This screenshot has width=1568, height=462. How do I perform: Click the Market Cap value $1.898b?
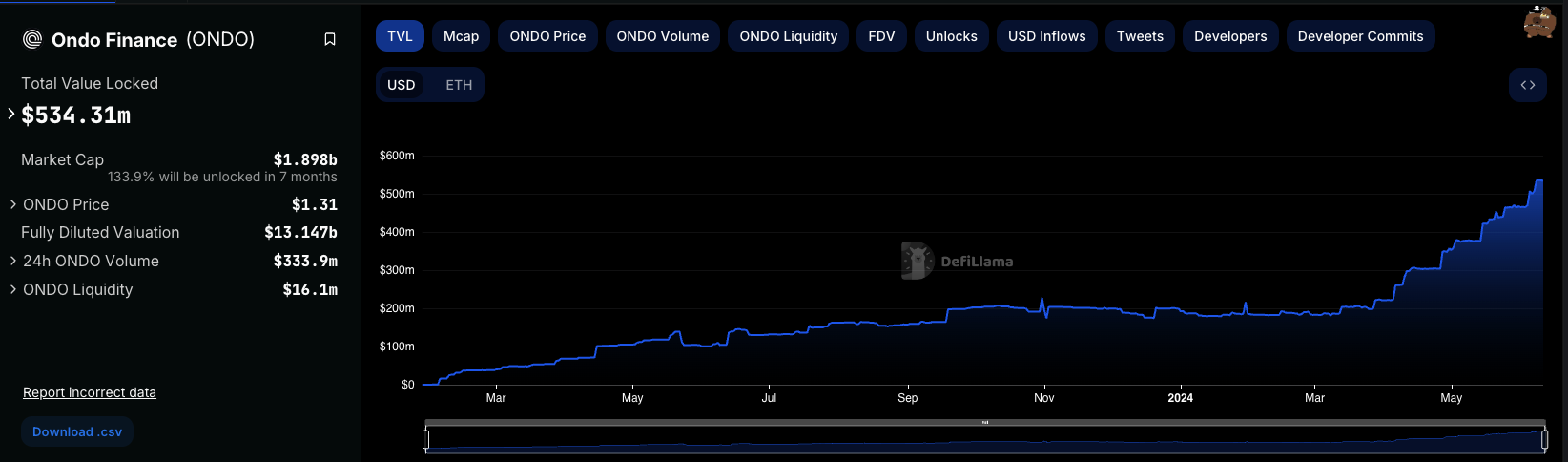305,159
